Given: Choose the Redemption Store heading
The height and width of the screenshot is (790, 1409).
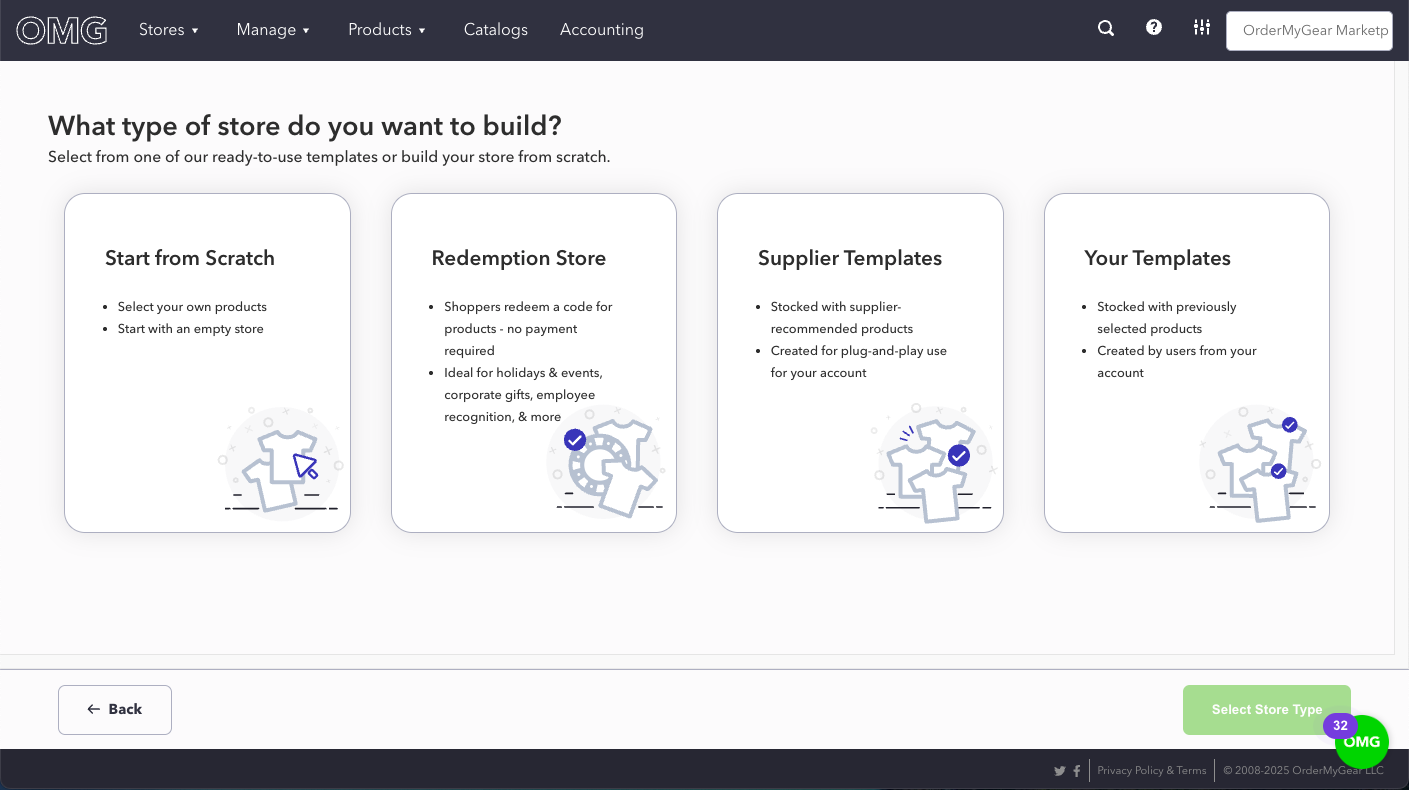Looking at the screenshot, I should tap(519, 258).
